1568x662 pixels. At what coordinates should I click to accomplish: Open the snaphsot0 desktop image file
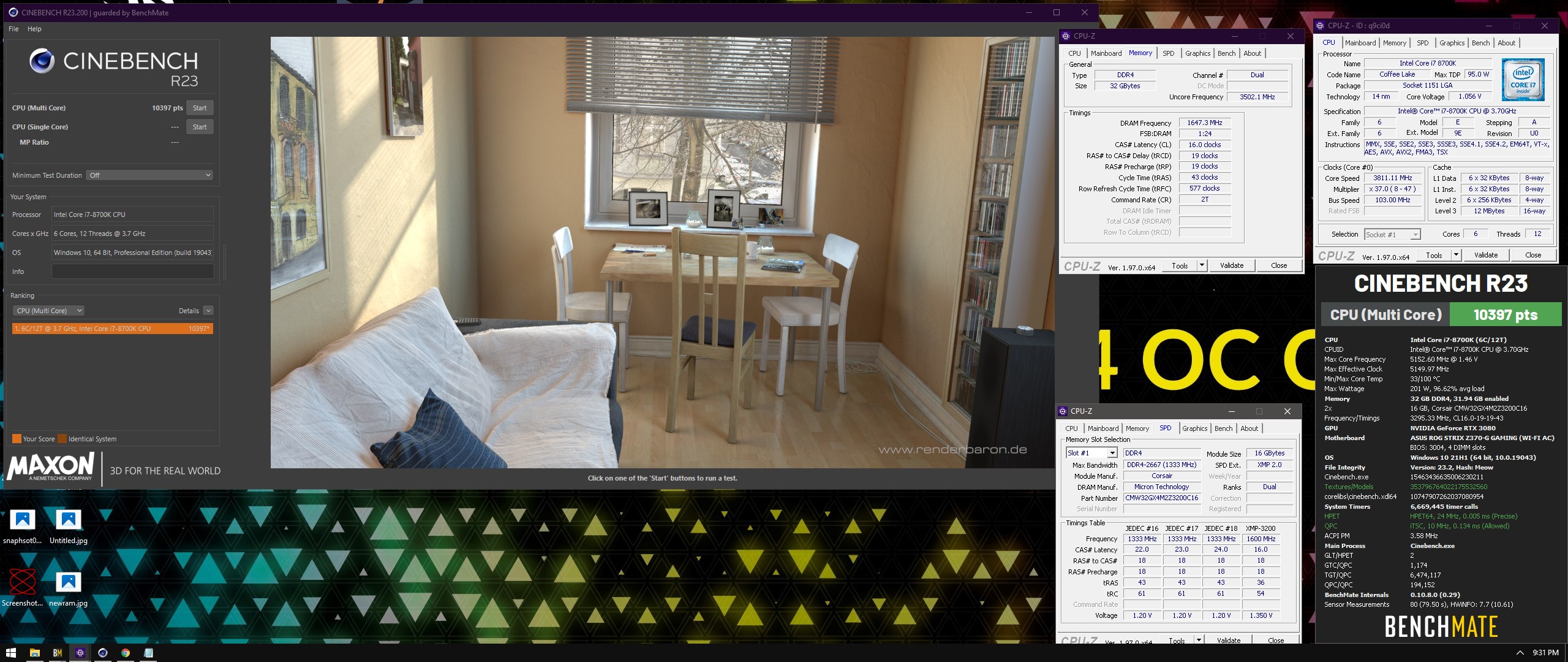point(23,527)
